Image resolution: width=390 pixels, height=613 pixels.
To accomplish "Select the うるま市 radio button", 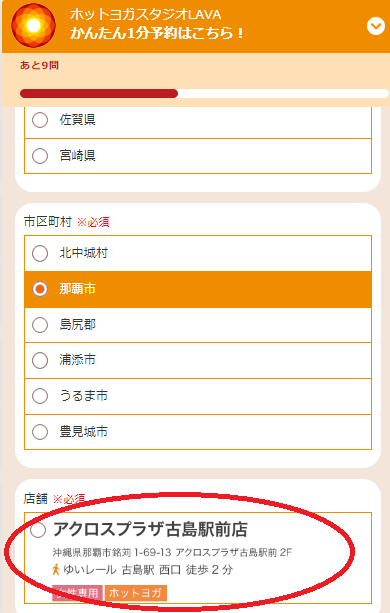I will (x=40, y=396).
